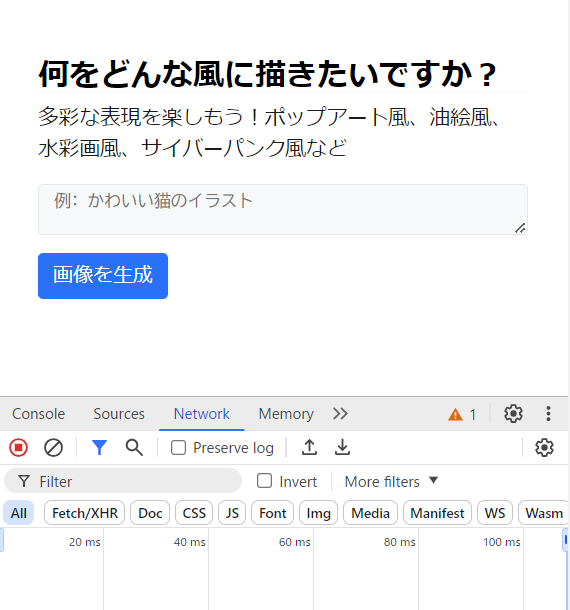
Task: Switch to the Console tab
Action: pyautogui.click(x=39, y=414)
